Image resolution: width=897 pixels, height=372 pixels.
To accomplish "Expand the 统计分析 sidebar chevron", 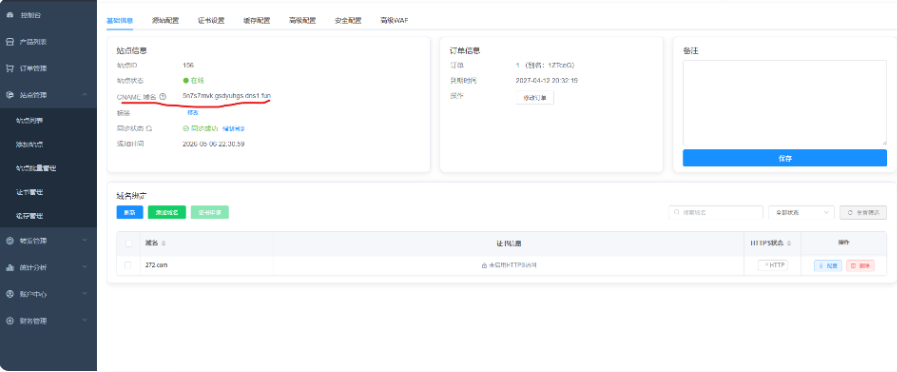I will click(85, 267).
